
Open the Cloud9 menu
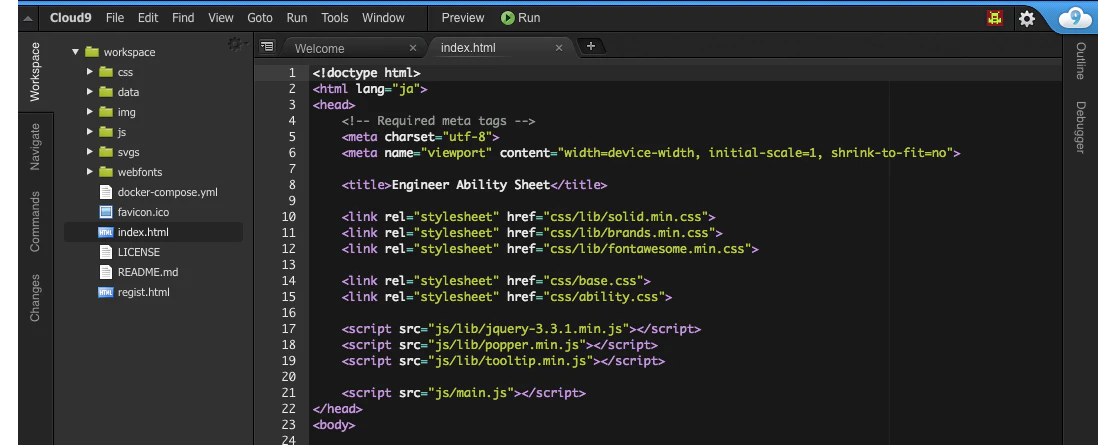pos(72,18)
